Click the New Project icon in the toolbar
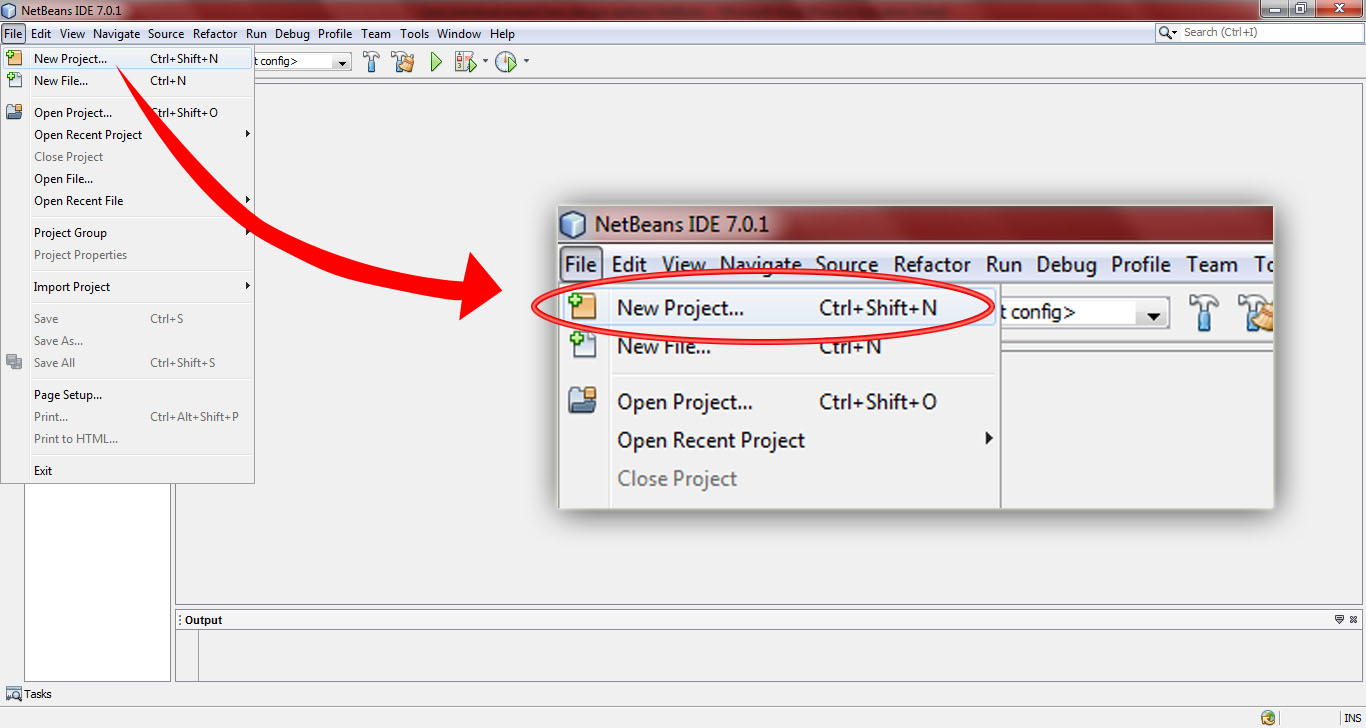Image resolution: width=1366 pixels, height=728 pixels. point(14,59)
